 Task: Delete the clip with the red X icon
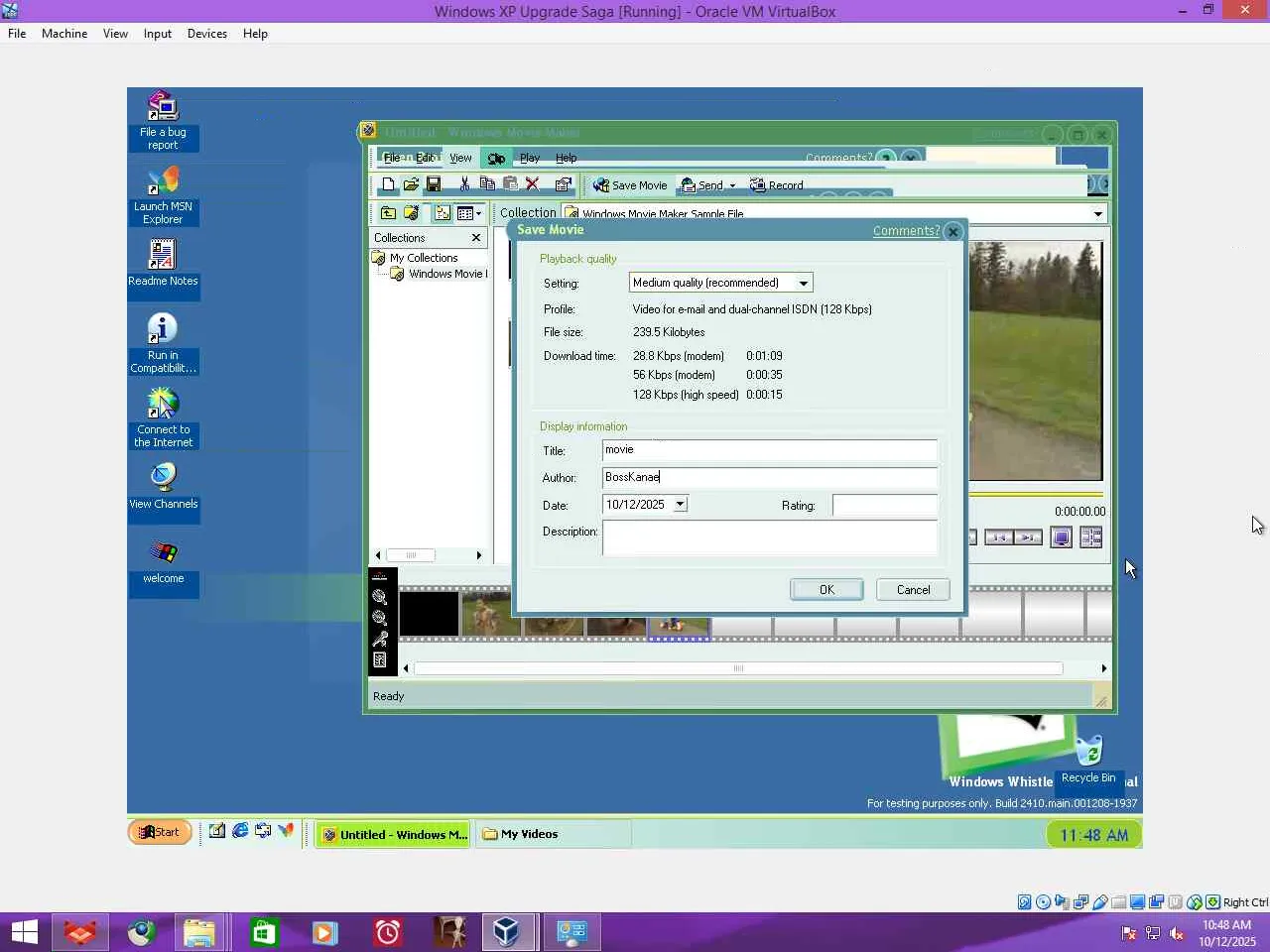pos(533,184)
